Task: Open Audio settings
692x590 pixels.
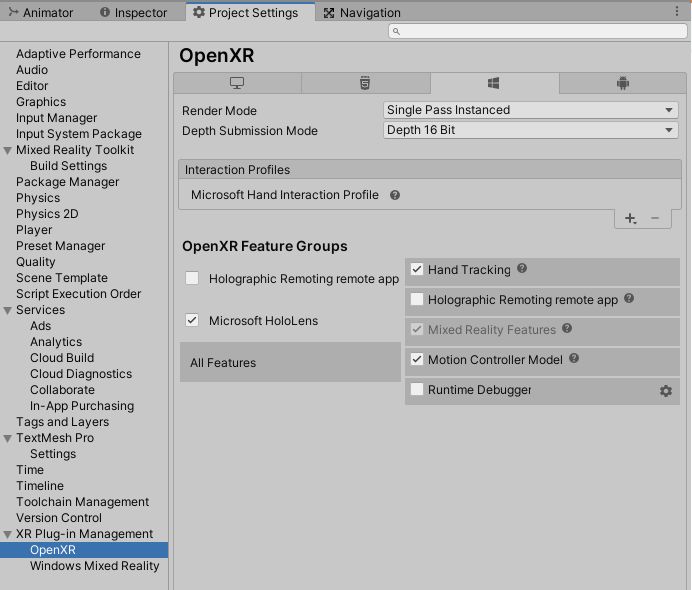Action: coord(32,70)
